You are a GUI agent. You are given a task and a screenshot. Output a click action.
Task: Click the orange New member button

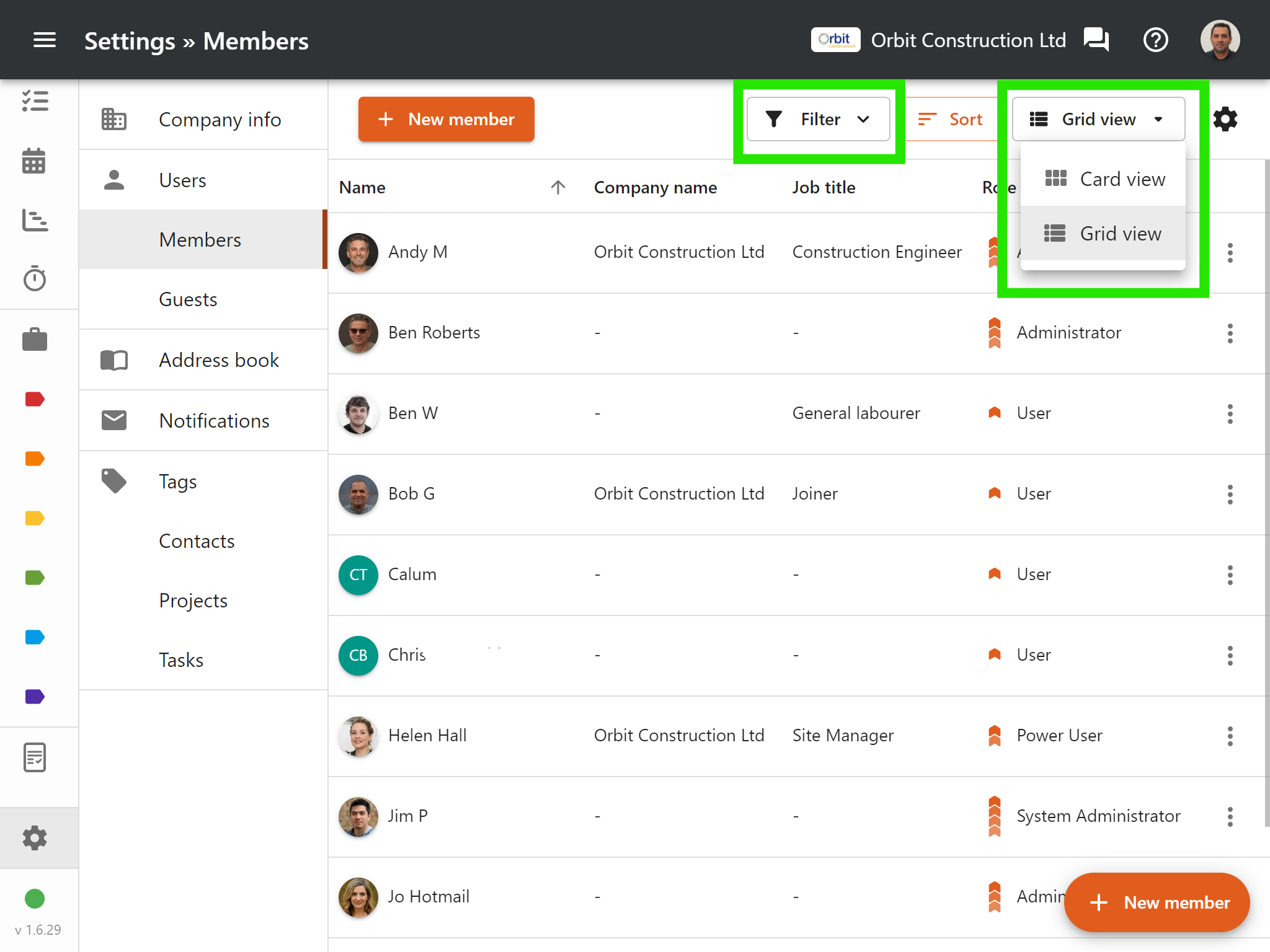pos(446,119)
